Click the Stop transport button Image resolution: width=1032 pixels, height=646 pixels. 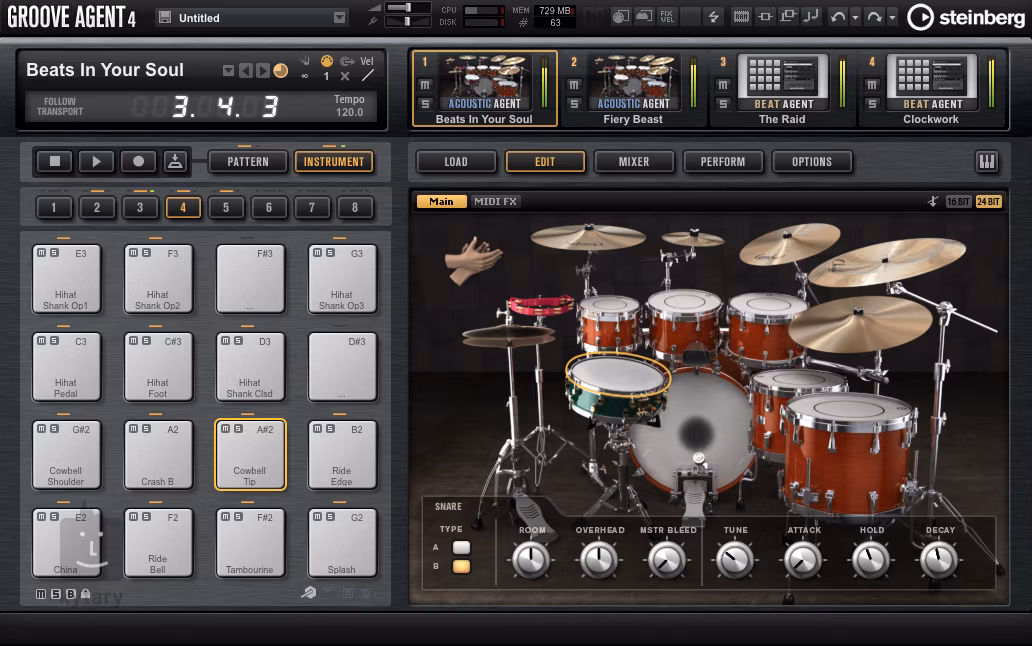pyautogui.click(x=55, y=161)
